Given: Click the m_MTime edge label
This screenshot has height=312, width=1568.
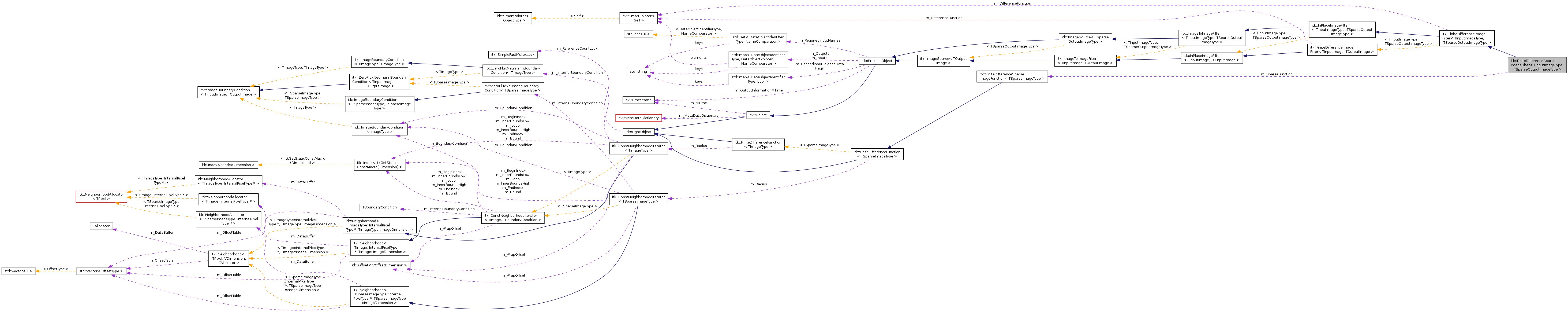Looking at the screenshot, I should pos(699,103).
